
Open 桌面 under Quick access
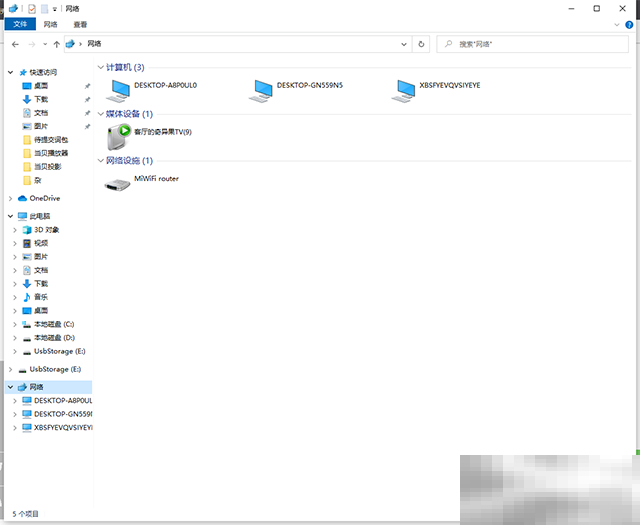tap(41, 86)
